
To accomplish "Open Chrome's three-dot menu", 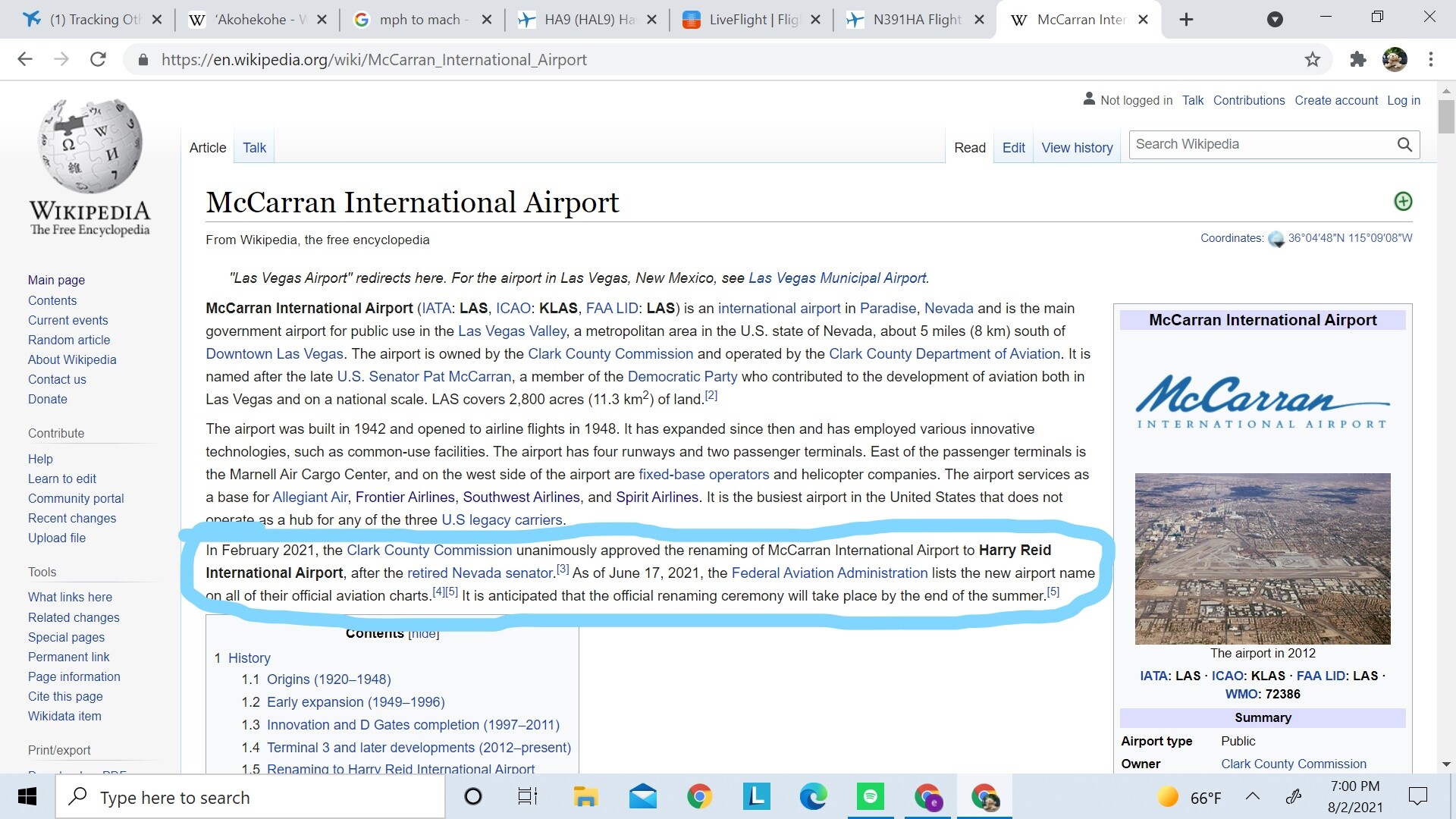I will 1431,59.
